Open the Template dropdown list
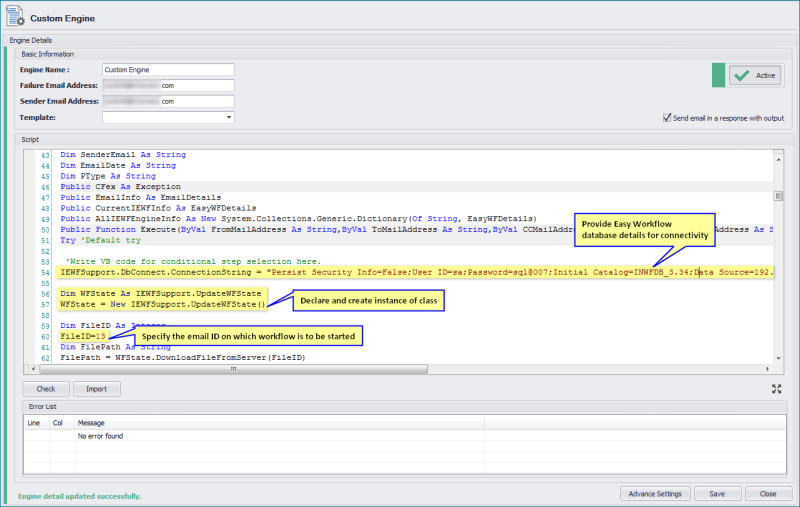800x507 pixels. pyautogui.click(x=229, y=117)
